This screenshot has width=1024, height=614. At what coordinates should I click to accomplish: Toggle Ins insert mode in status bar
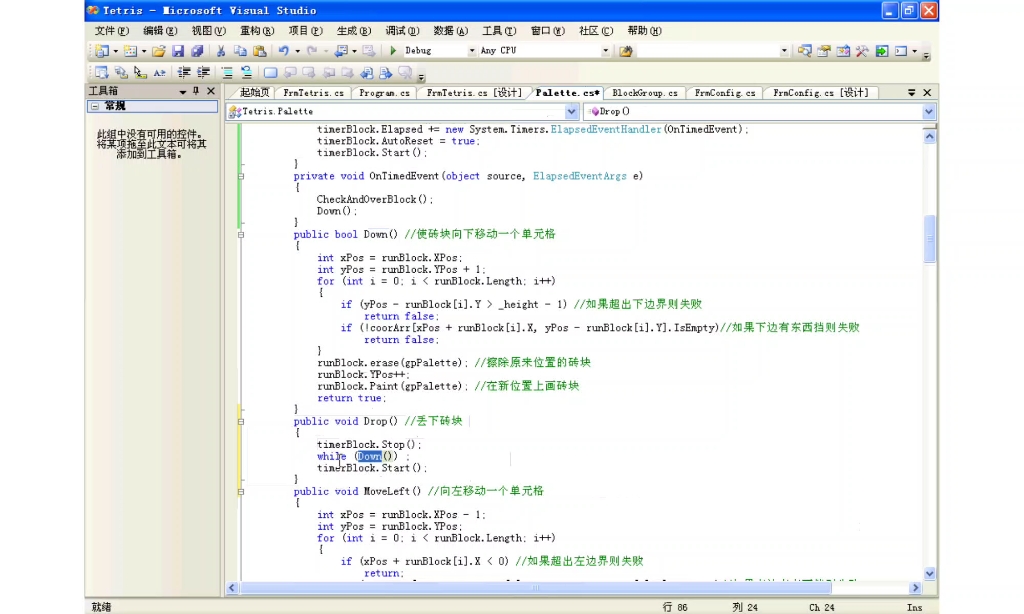[915, 607]
